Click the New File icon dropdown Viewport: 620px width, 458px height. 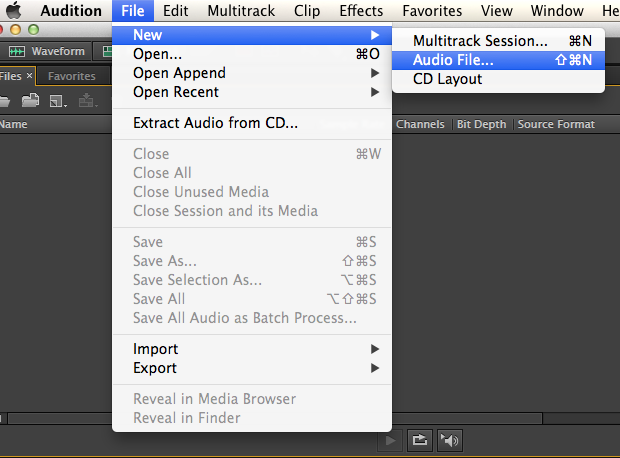(58, 100)
